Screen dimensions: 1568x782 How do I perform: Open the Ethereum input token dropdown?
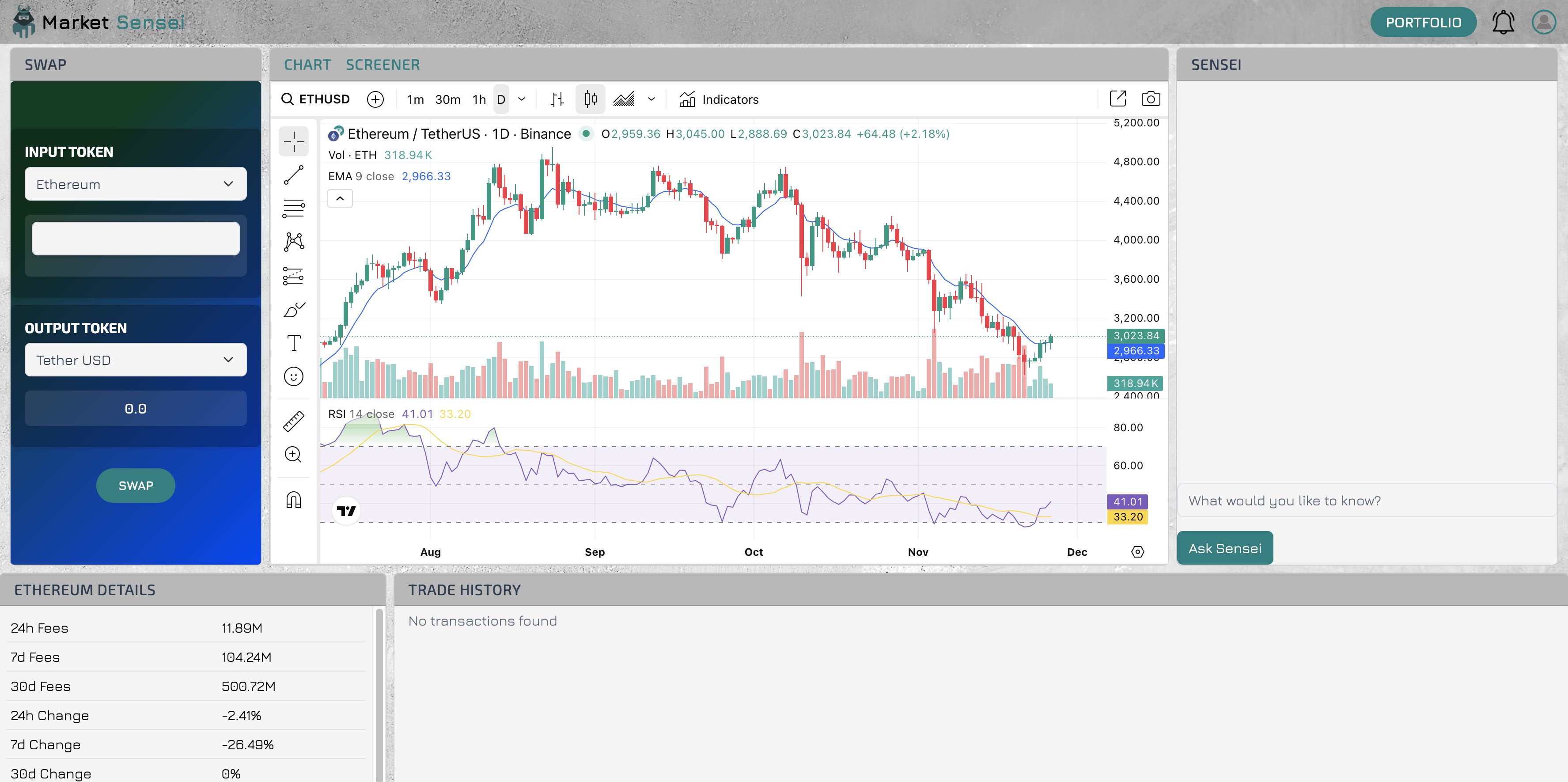(x=135, y=184)
